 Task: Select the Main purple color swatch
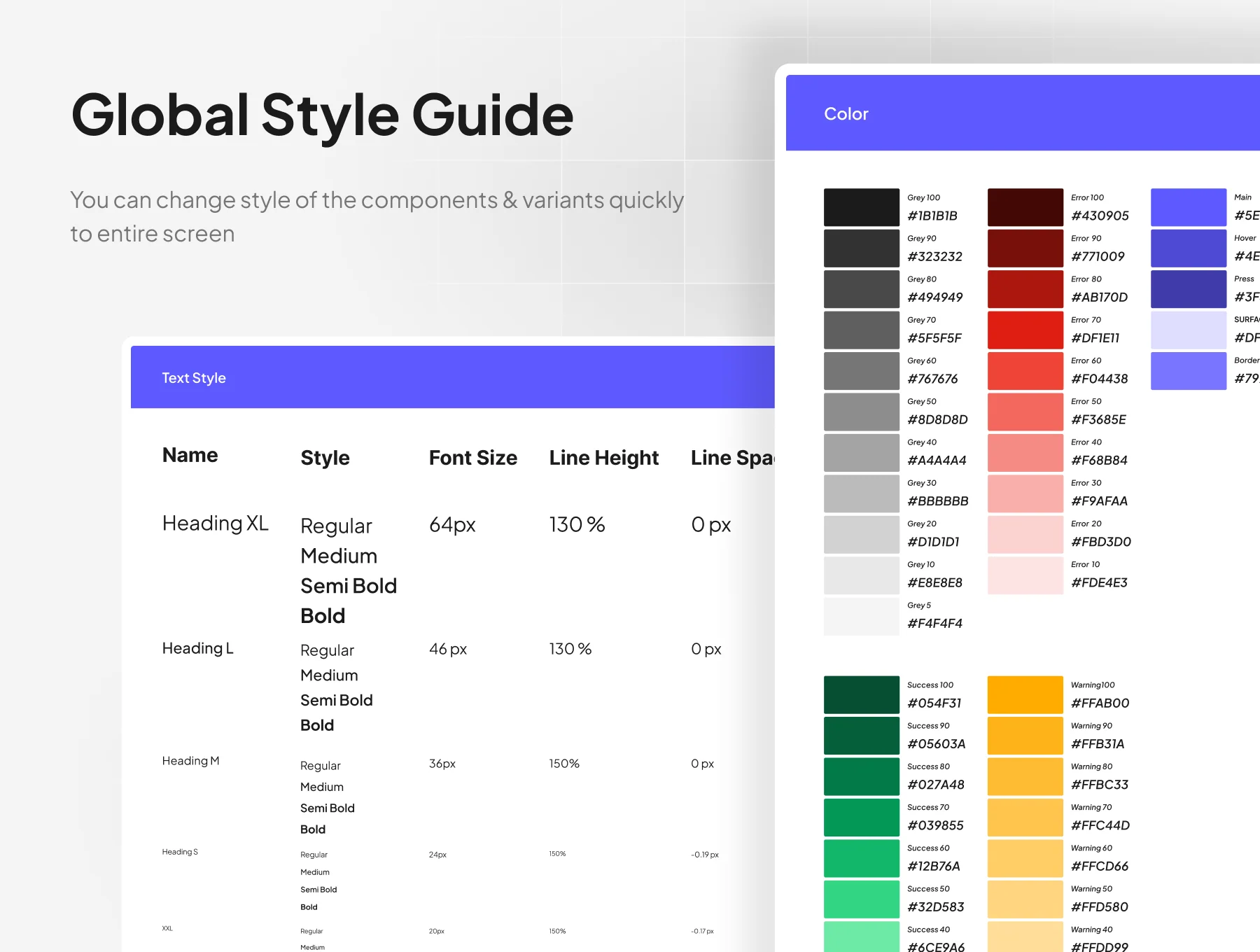click(1189, 207)
